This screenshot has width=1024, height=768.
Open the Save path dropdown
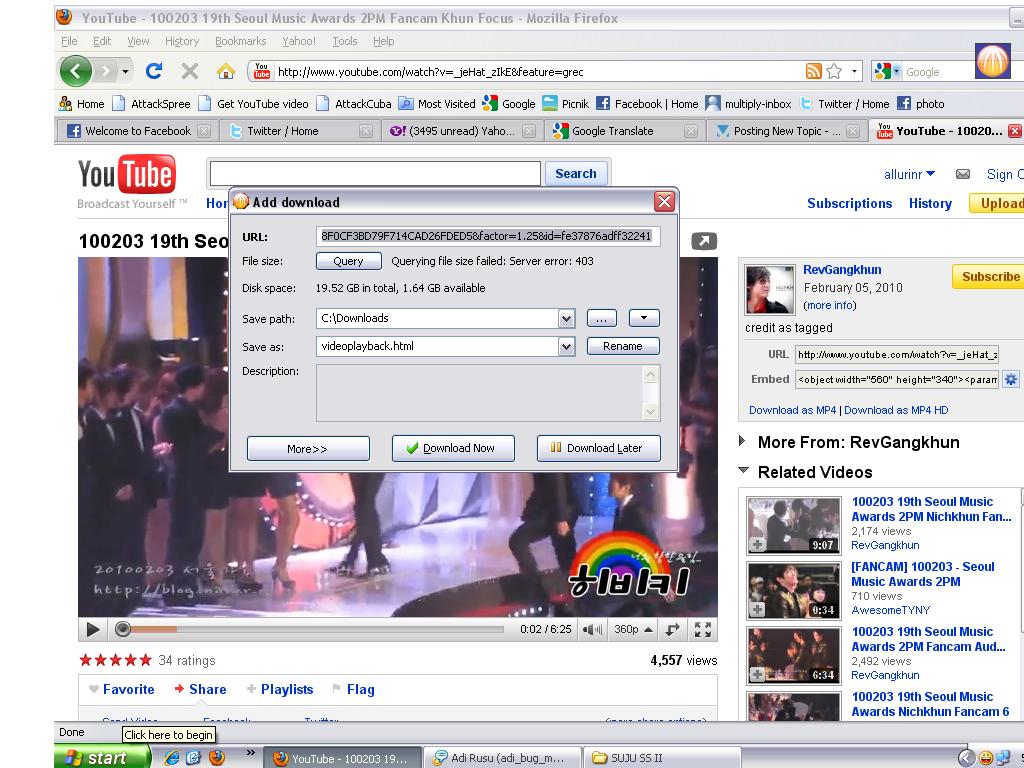pyautogui.click(x=566, y=318)
